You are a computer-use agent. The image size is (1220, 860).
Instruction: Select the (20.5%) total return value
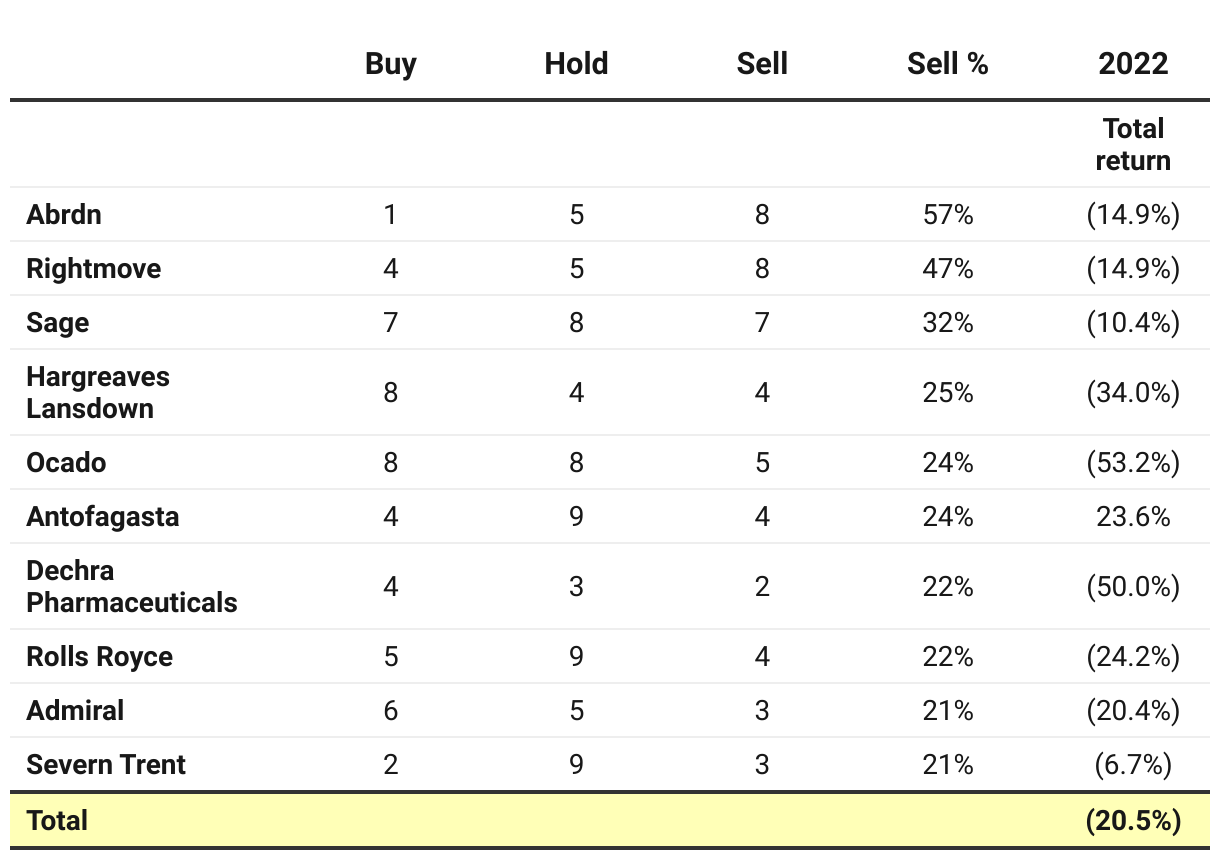[x=1133, y=821]
